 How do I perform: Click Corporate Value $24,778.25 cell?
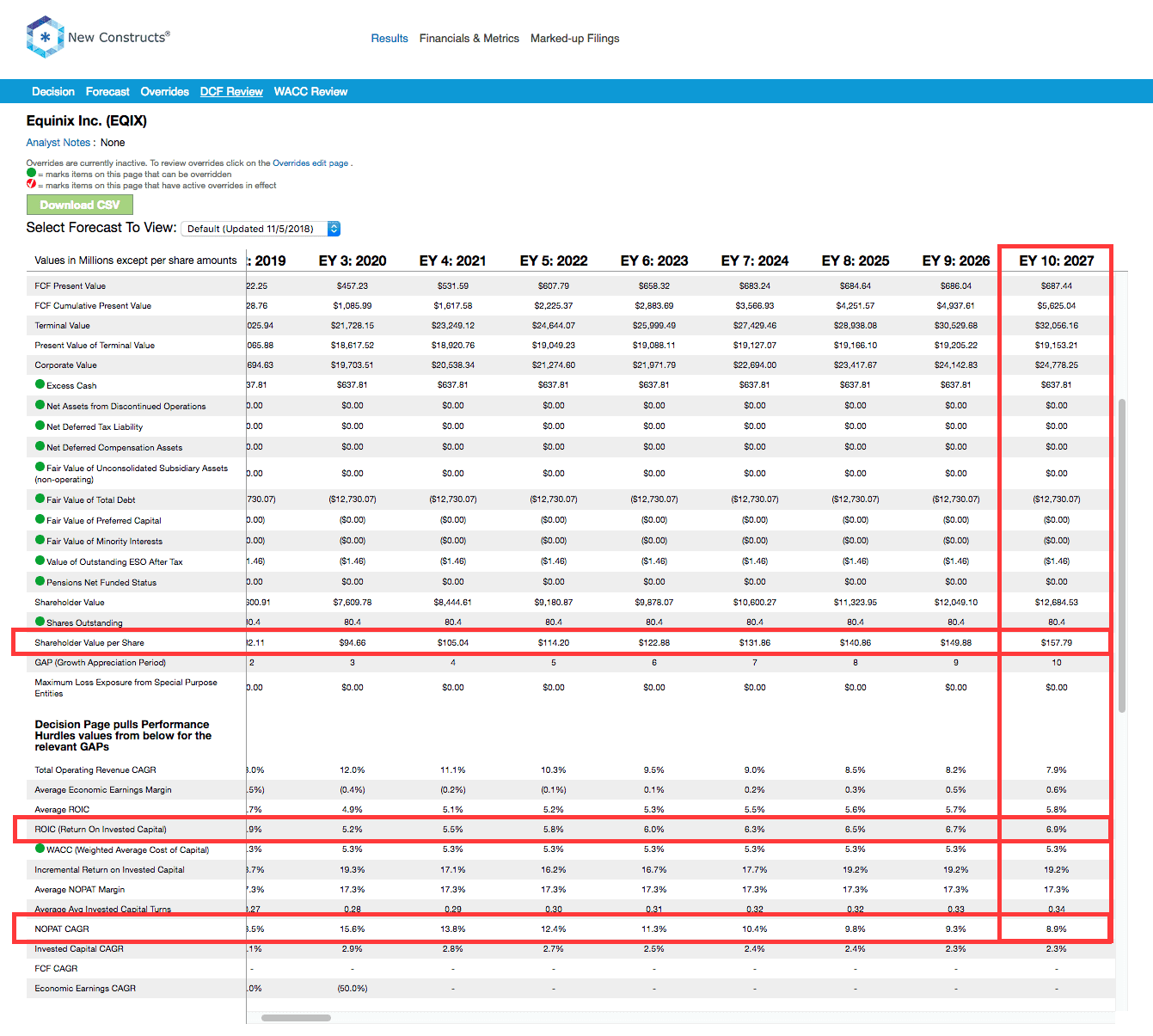pyautogui.click(x=1057, y=365)
